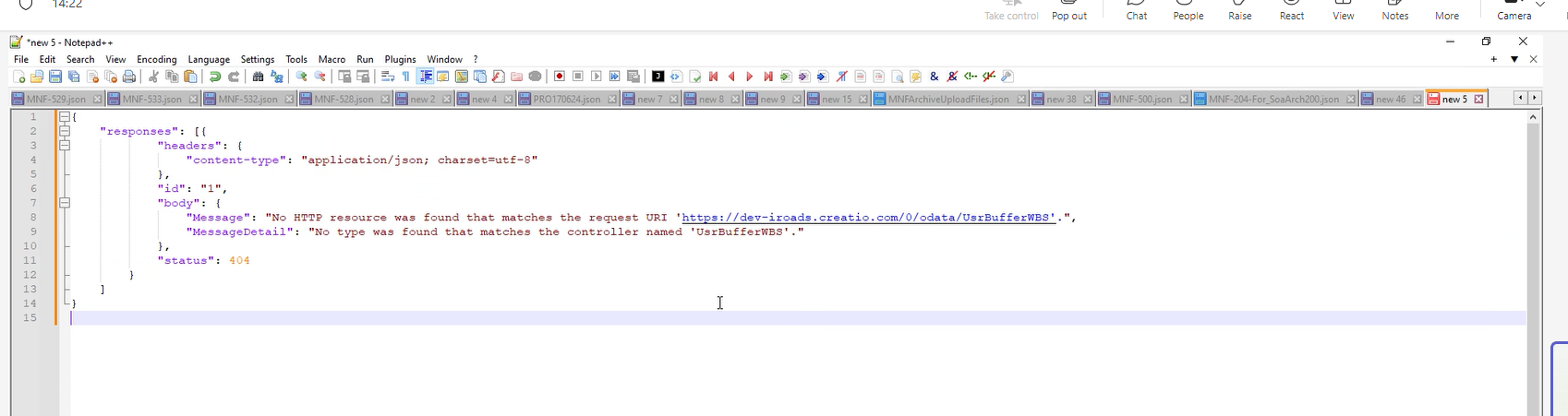Toggle synchronize horizontal scrolling icon

[x=363, y=77]
